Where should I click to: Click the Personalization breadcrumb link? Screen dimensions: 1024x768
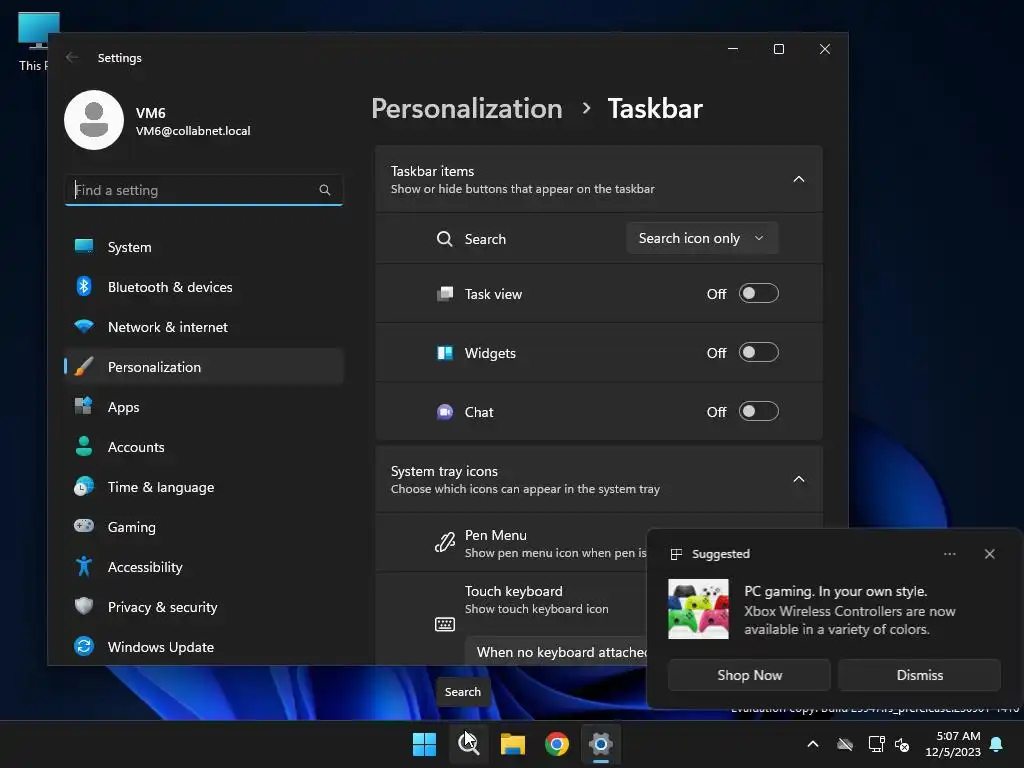click(x=467, y=108)
